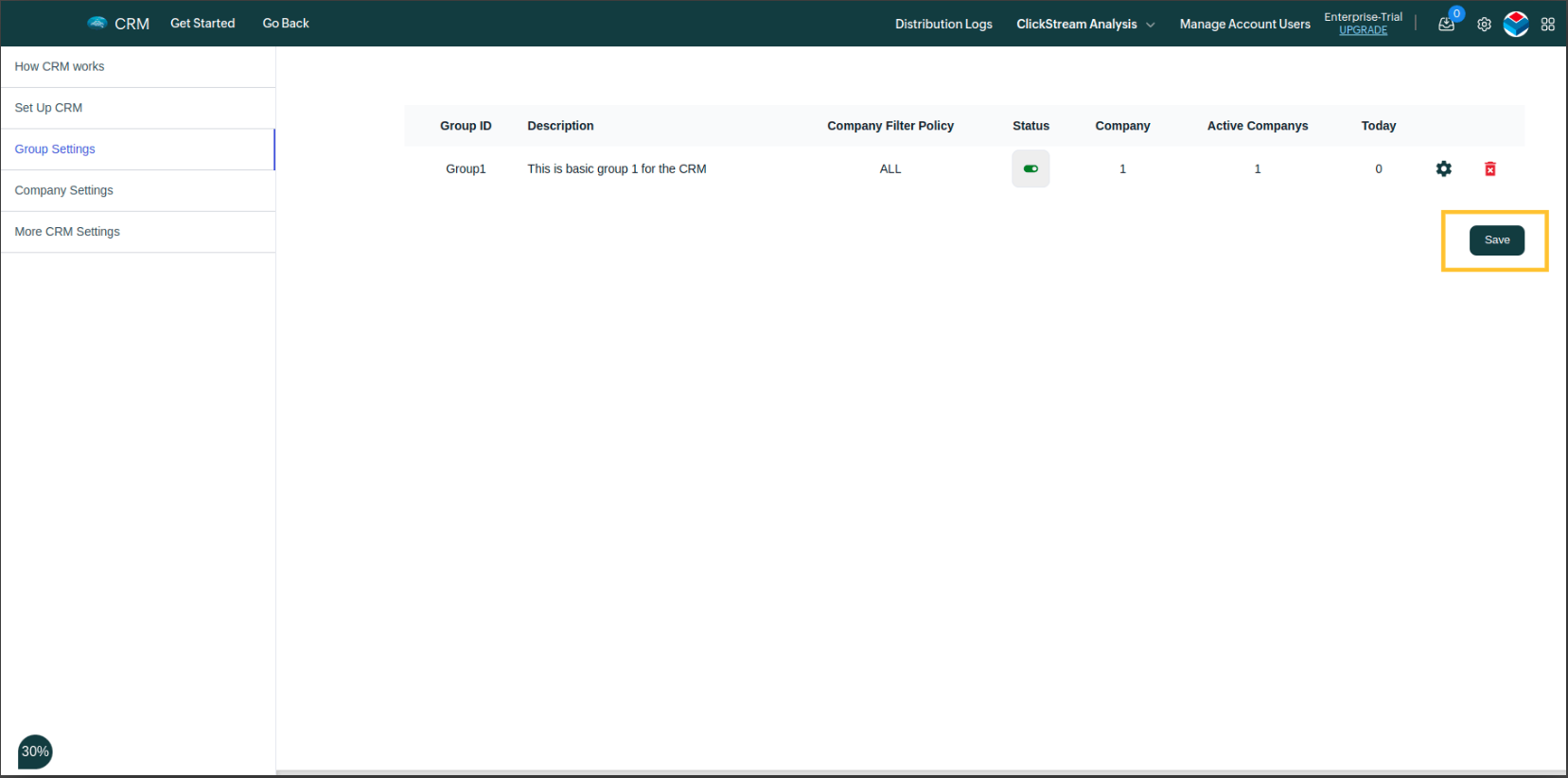Image resolution: width=1568 pixels, height=778 pixels.
Task: Open Manage Account Users
Action: pos(1244,24)
